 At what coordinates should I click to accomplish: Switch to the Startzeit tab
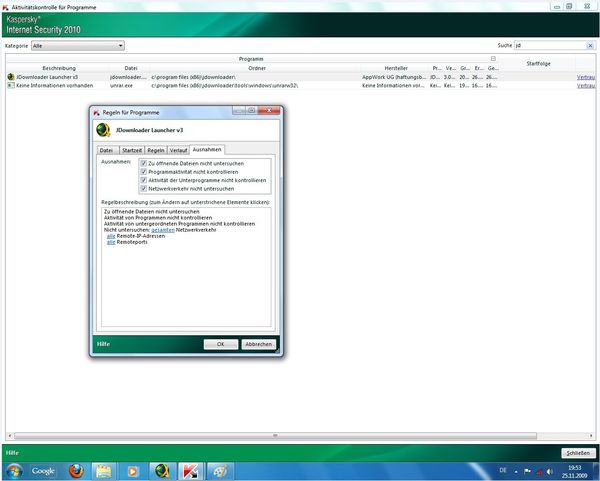tap(132, 150)
